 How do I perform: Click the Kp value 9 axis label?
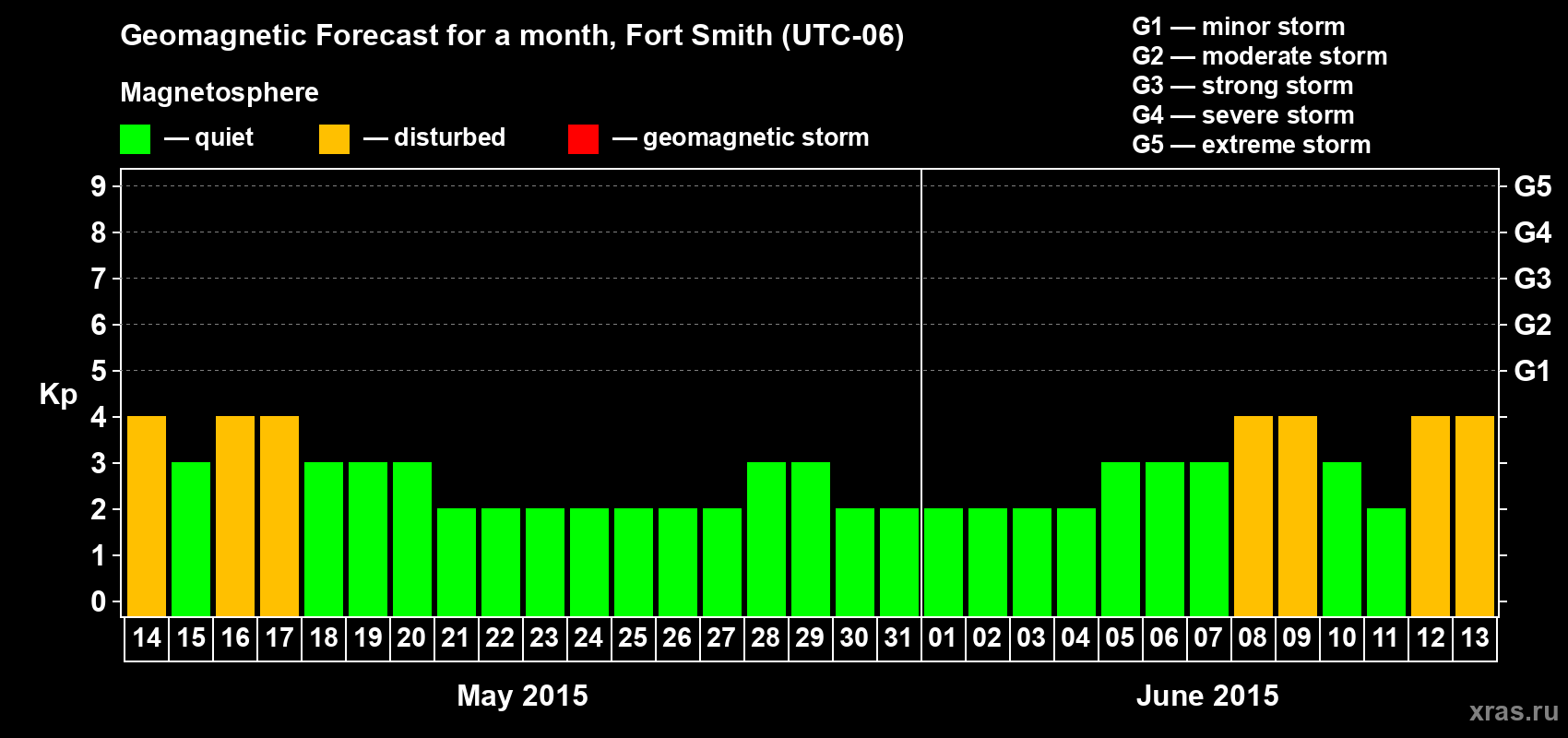(x=99, y=186)
